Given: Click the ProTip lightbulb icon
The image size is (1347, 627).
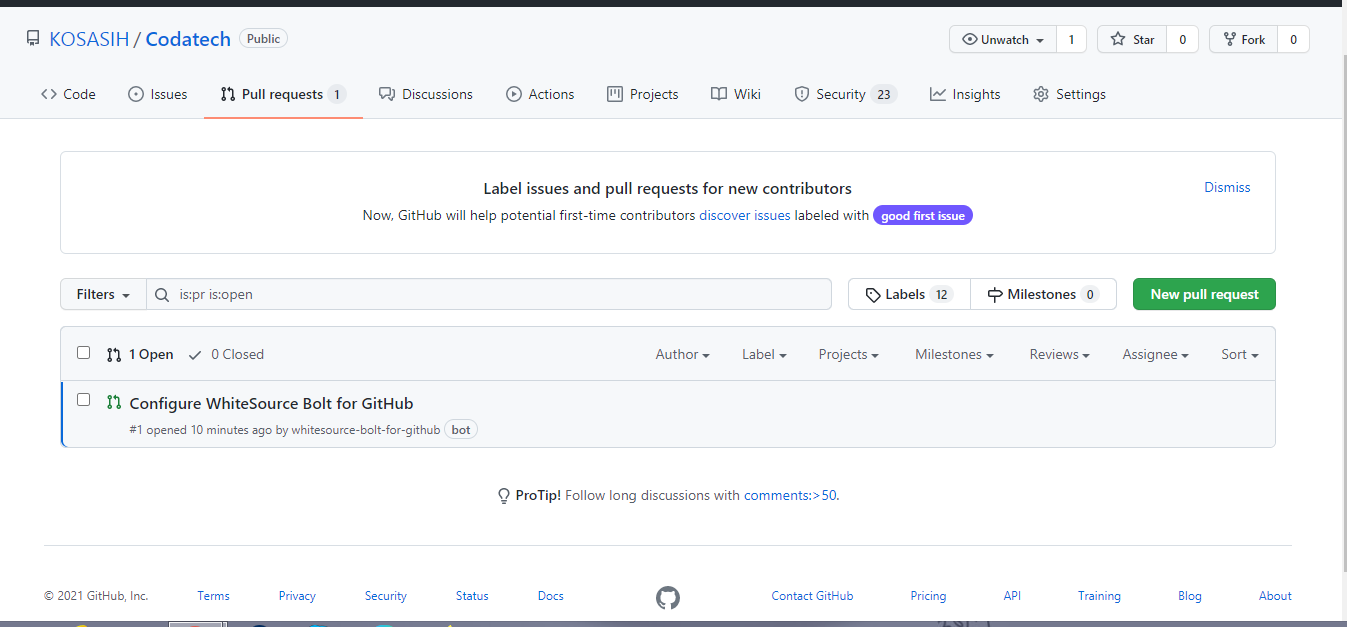Looking at the screenshot, I should pyautogui.click(x=504, y=495).
